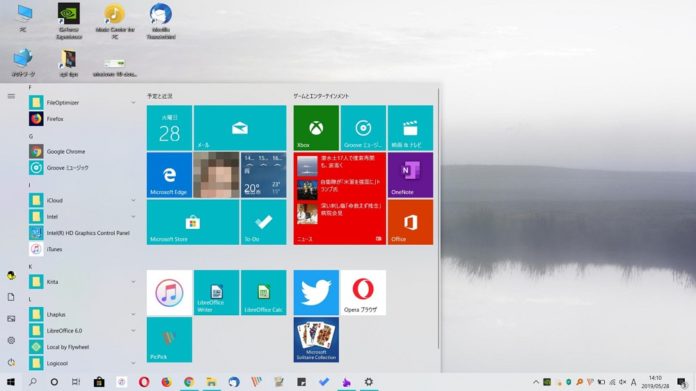Screen dimensions: 696x391
Task: Click the taskbar search icon
Action: tap(32, 382)
